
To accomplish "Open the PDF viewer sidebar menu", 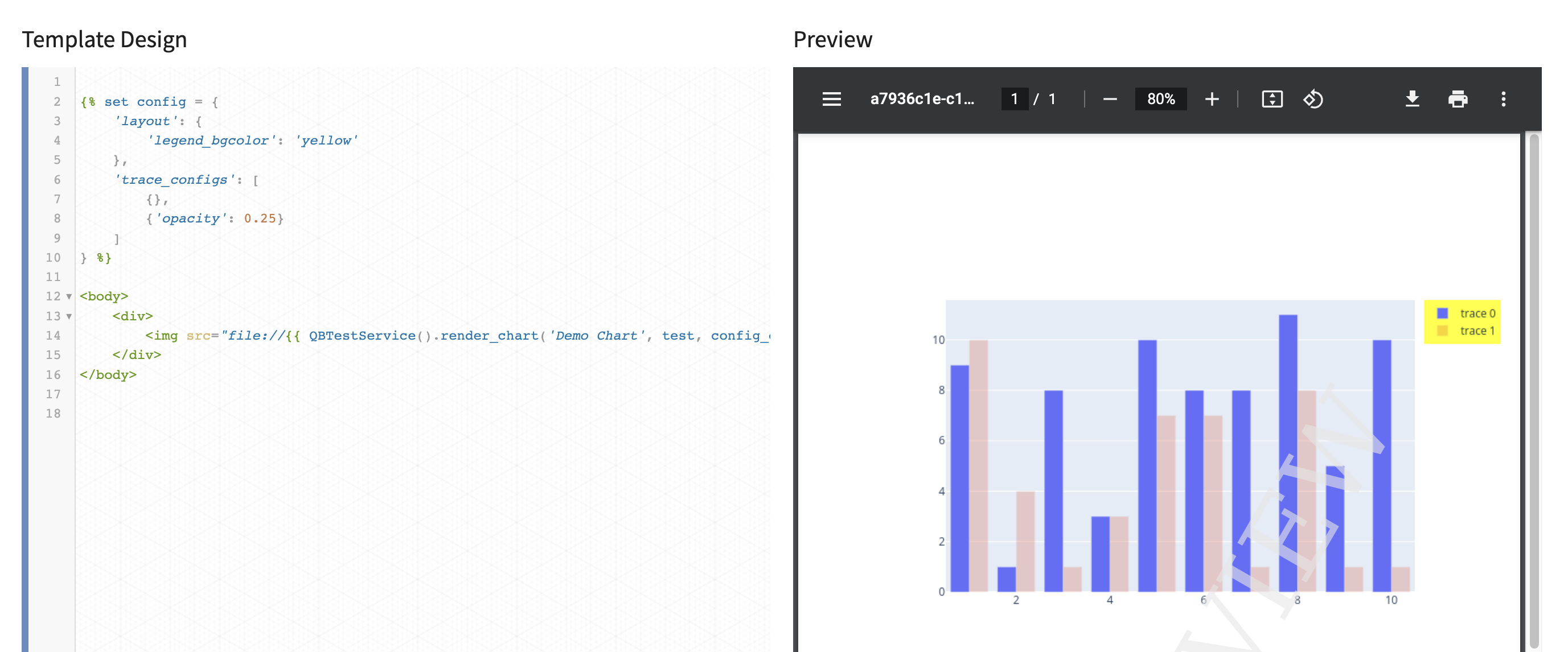I will coord(831,99).
